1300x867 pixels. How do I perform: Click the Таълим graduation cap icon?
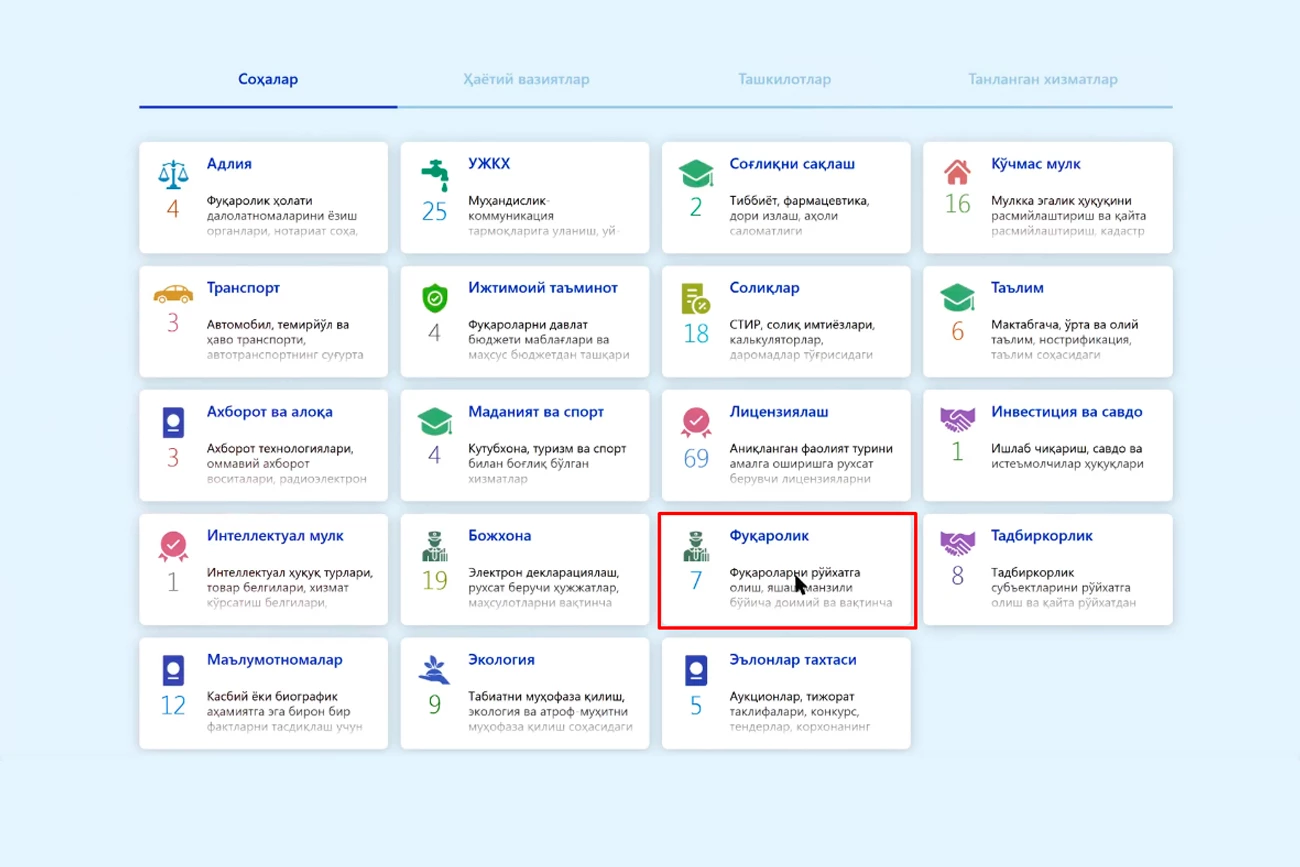click(x=958, y=297)
